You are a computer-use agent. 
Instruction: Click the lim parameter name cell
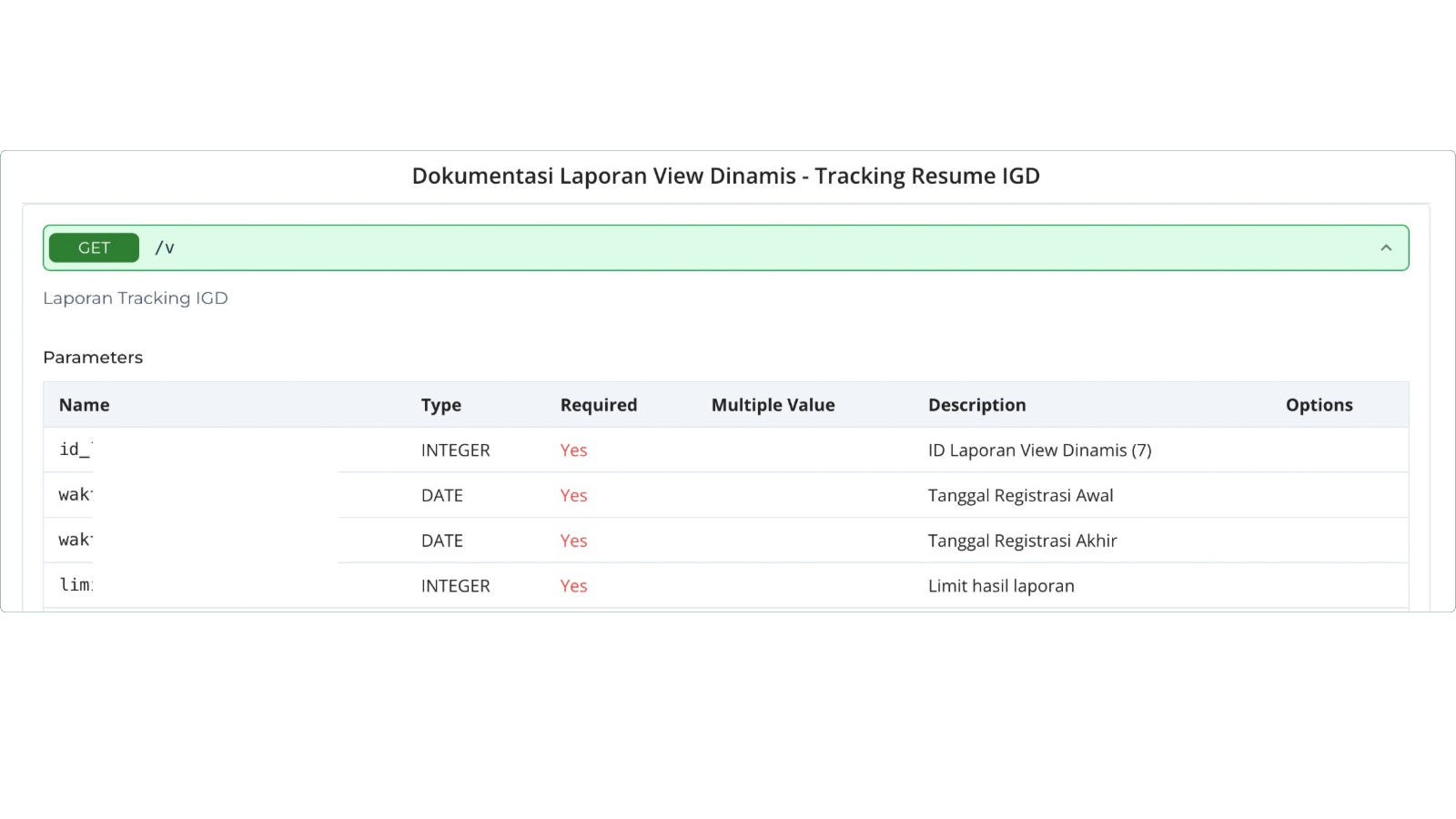point(76,585)
